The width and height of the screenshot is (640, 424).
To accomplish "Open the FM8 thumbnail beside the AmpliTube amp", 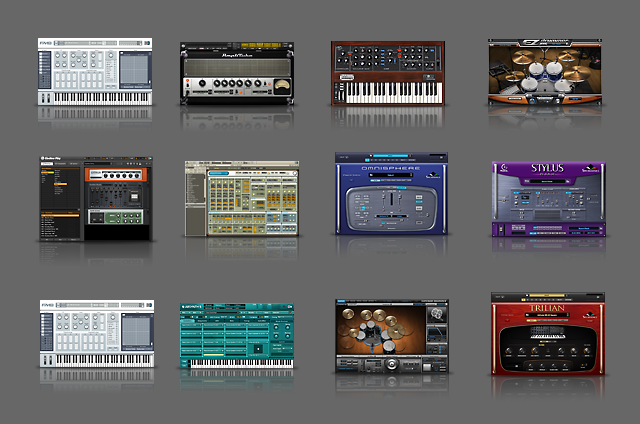I will pyautogui.click(x=95, y=72).
